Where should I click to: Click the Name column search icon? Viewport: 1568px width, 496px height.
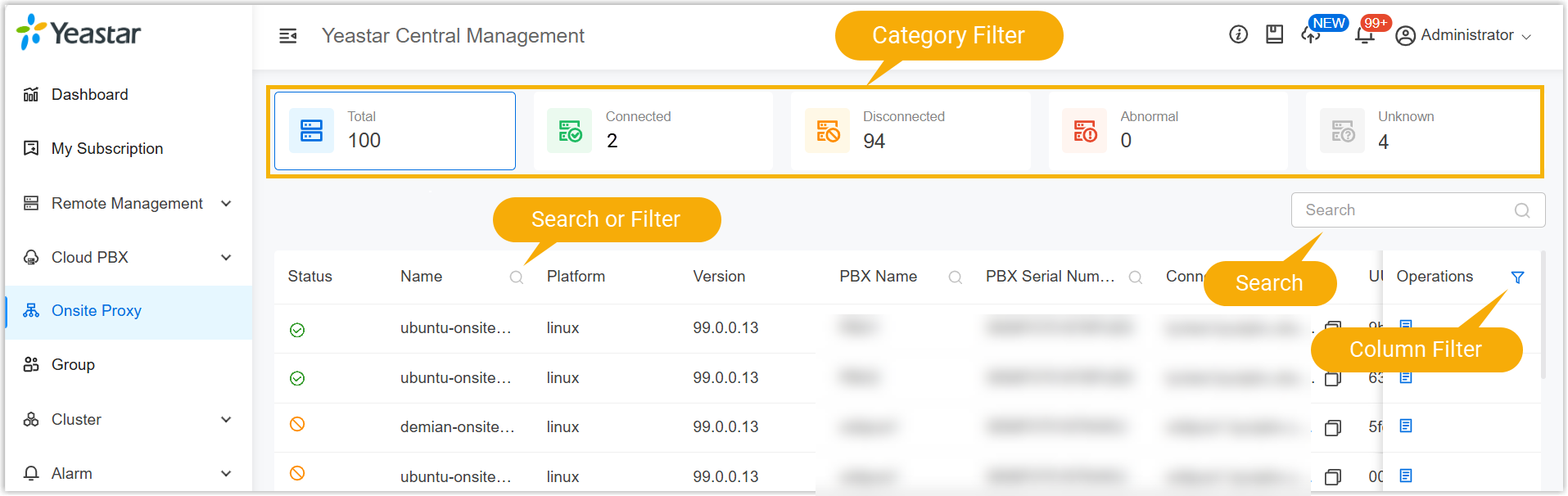pos(516,277)
